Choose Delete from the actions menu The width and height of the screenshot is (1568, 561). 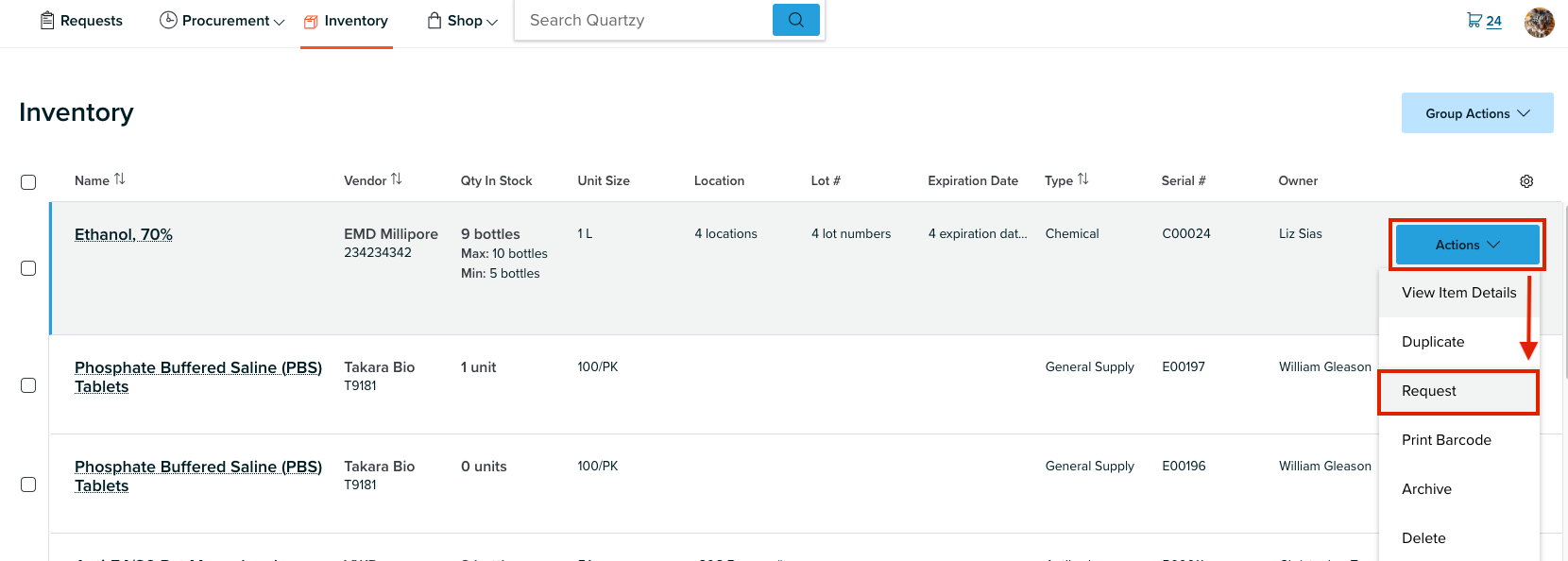[1459, 538]
